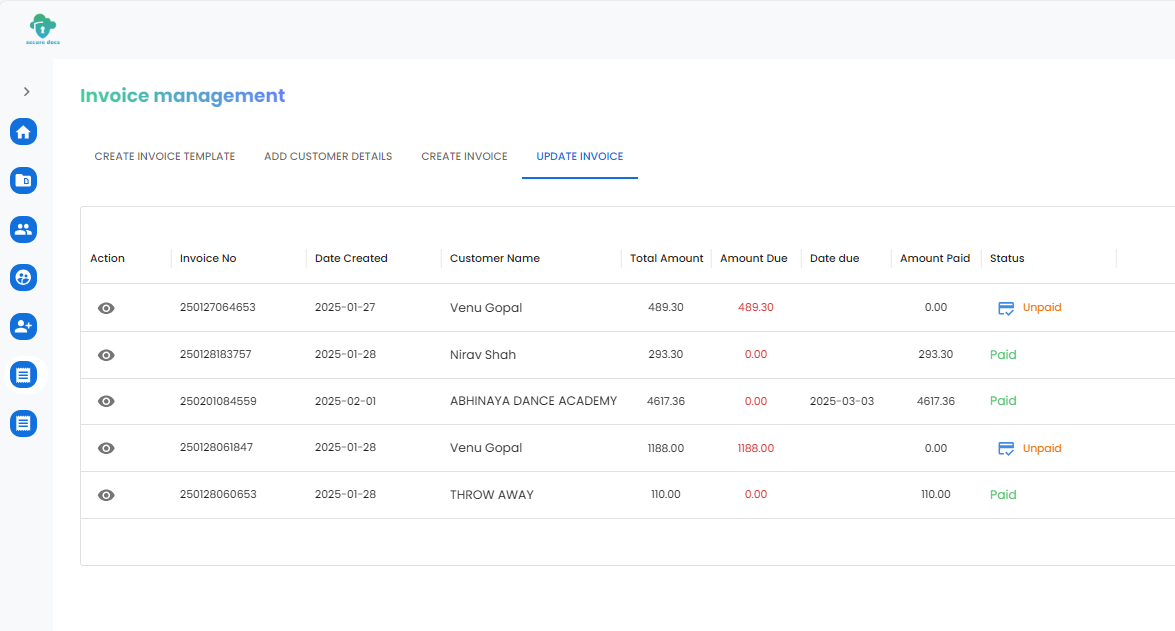
Task: Click invoice number 250127064653
Action: coord(217,307)
